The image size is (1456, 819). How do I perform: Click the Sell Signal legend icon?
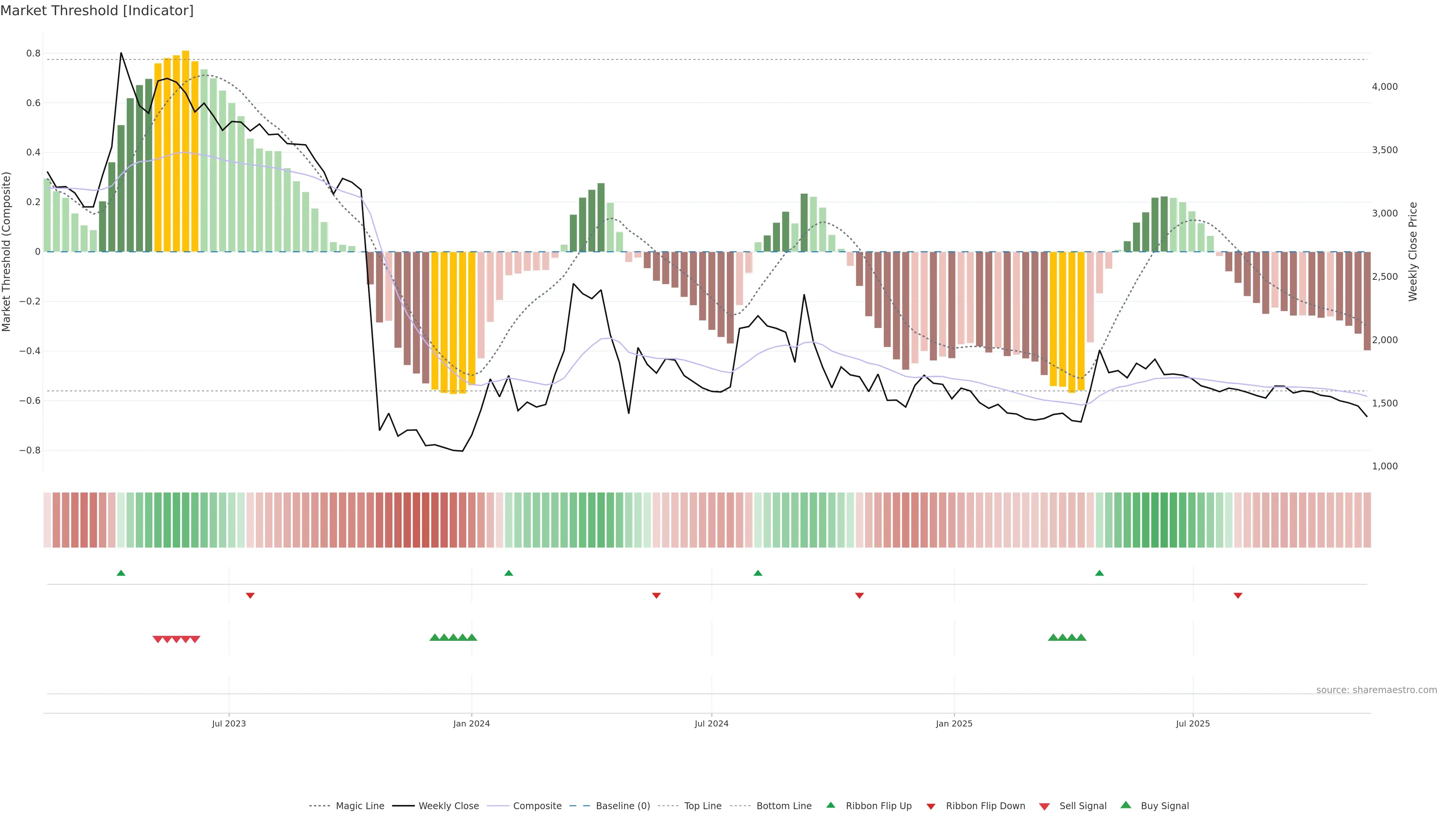[x=1045, y=806]
